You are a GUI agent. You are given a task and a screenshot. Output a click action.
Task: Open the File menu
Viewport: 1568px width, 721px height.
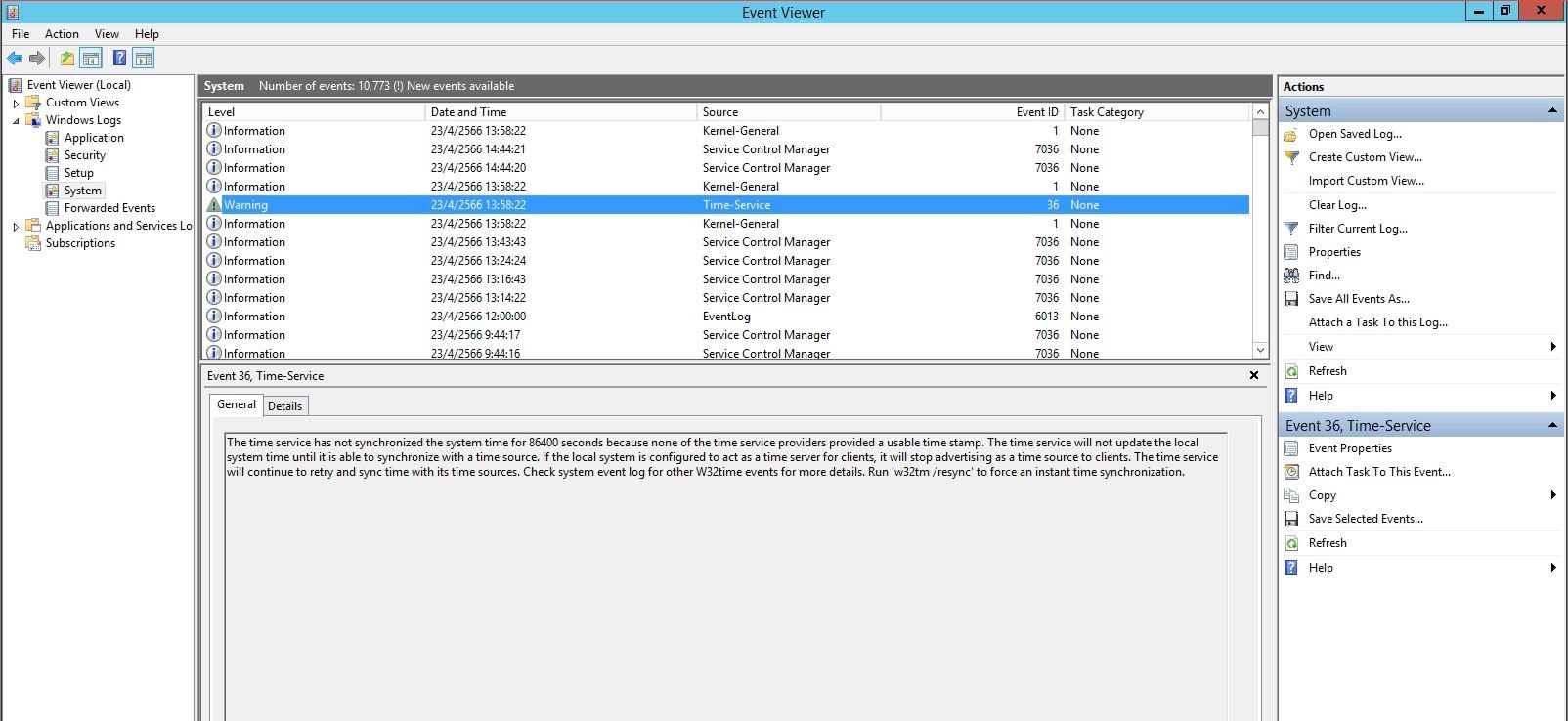[21, 34]
